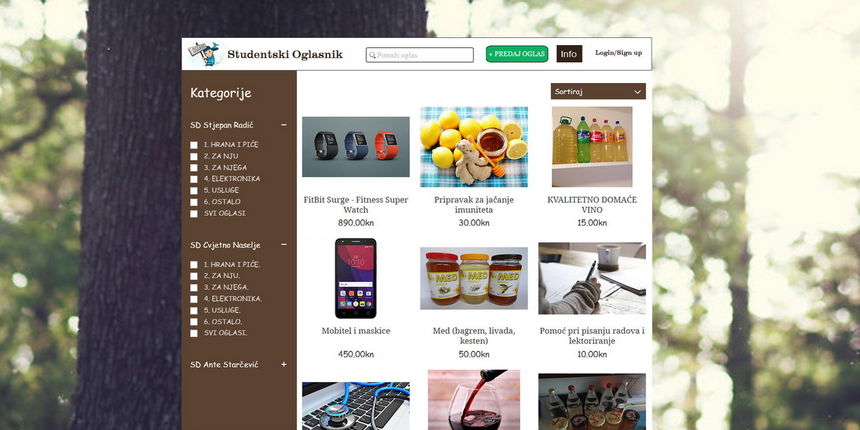Click the Med (bagrem, livada, kesten) title
The width and height of the screenshot is (860, 430).
[474, 336]
